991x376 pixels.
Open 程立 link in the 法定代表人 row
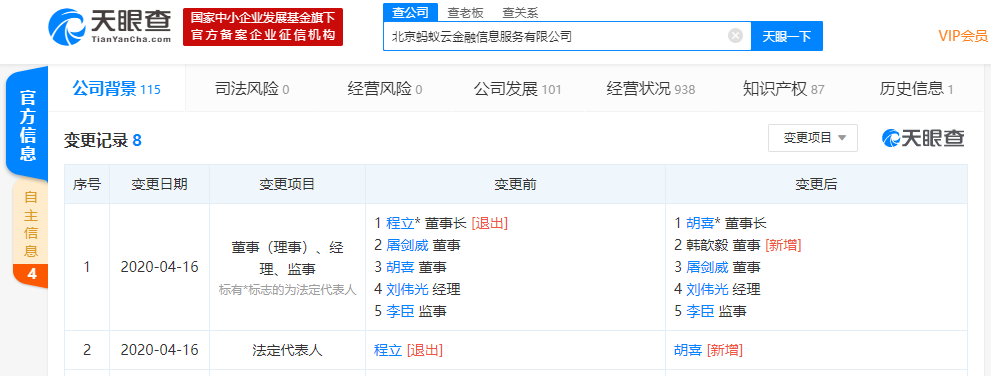[388, 350]
